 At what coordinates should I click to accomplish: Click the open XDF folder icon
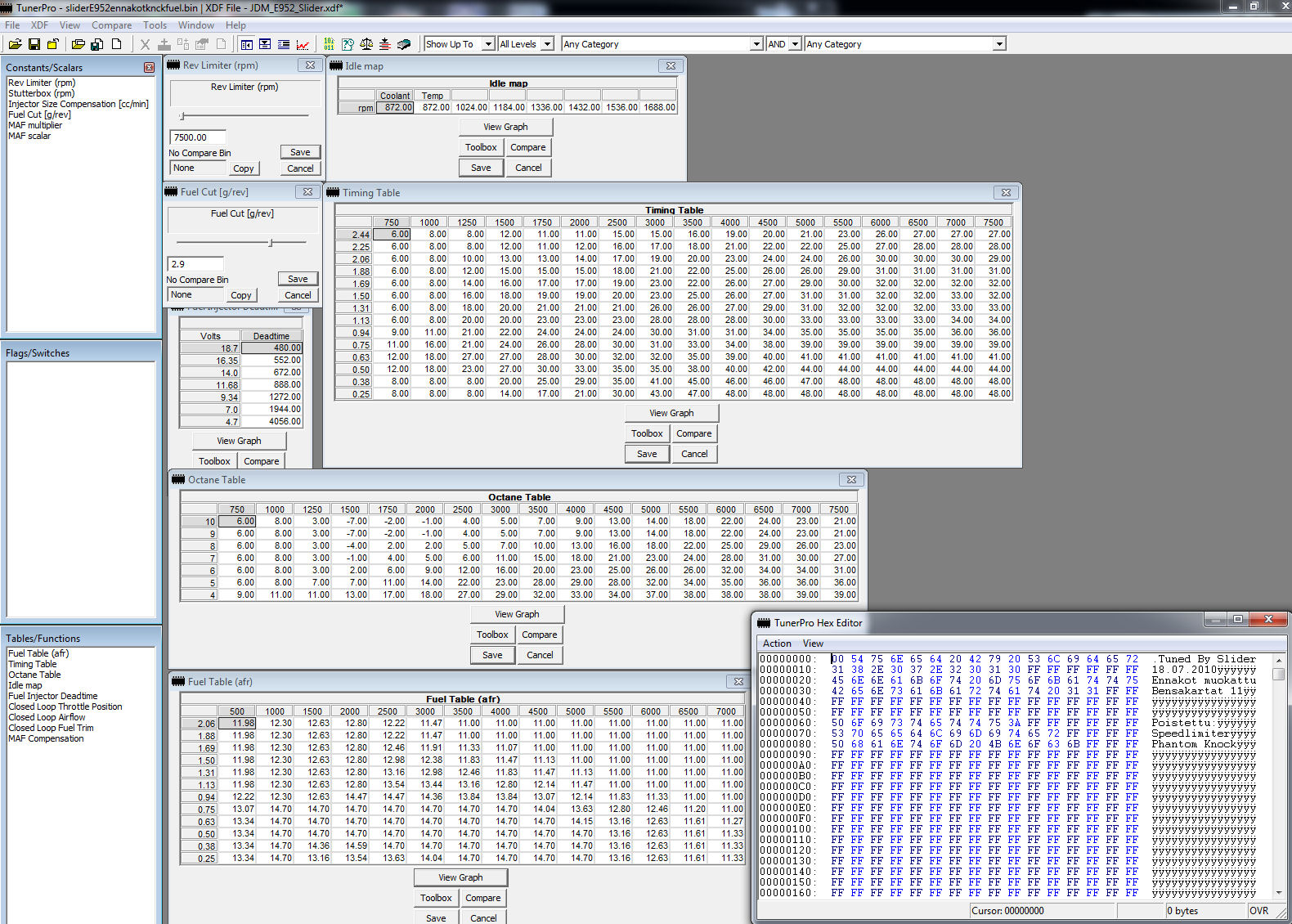click(78, 44)
